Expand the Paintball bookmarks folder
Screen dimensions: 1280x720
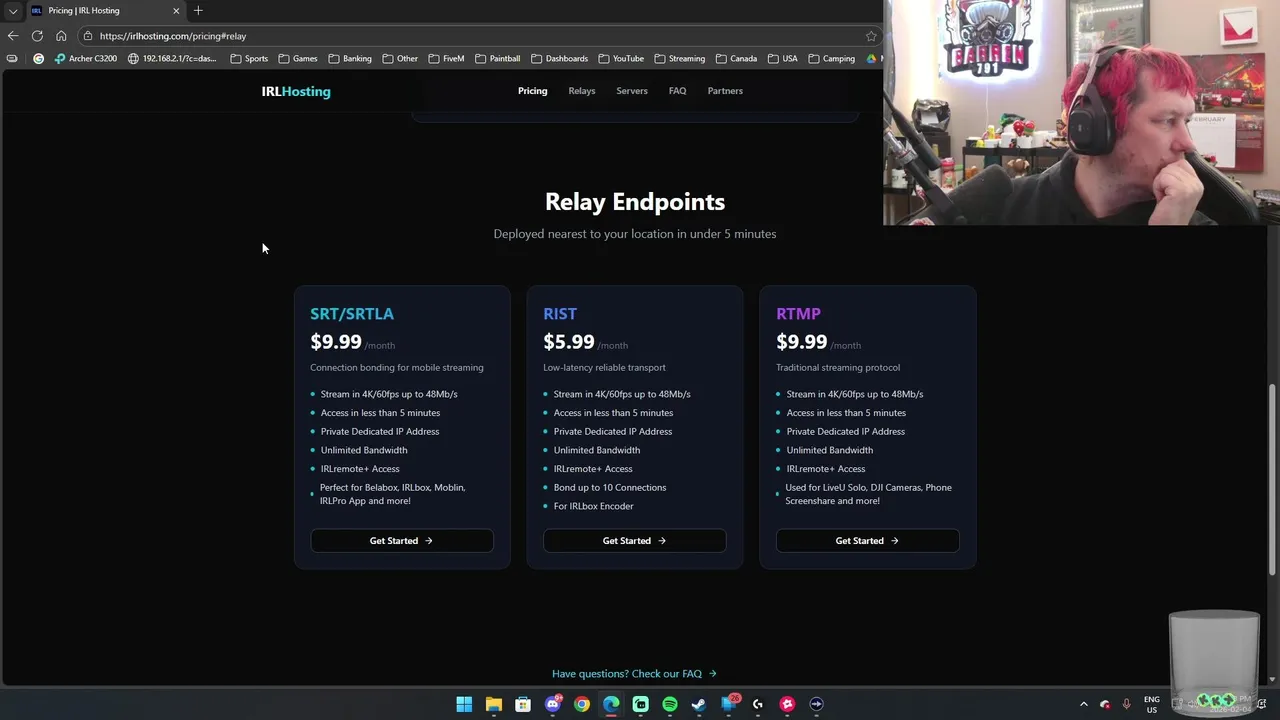[x=497, y=58]
